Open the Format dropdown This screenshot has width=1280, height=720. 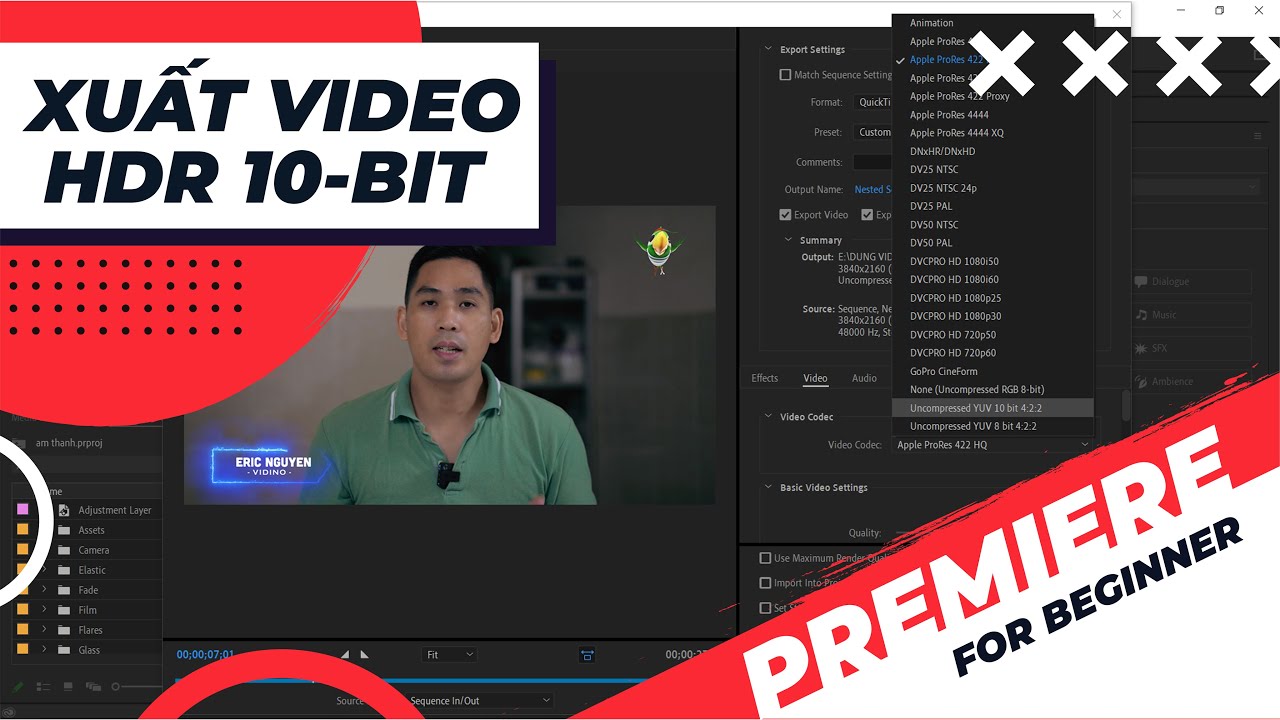(872, 102)
